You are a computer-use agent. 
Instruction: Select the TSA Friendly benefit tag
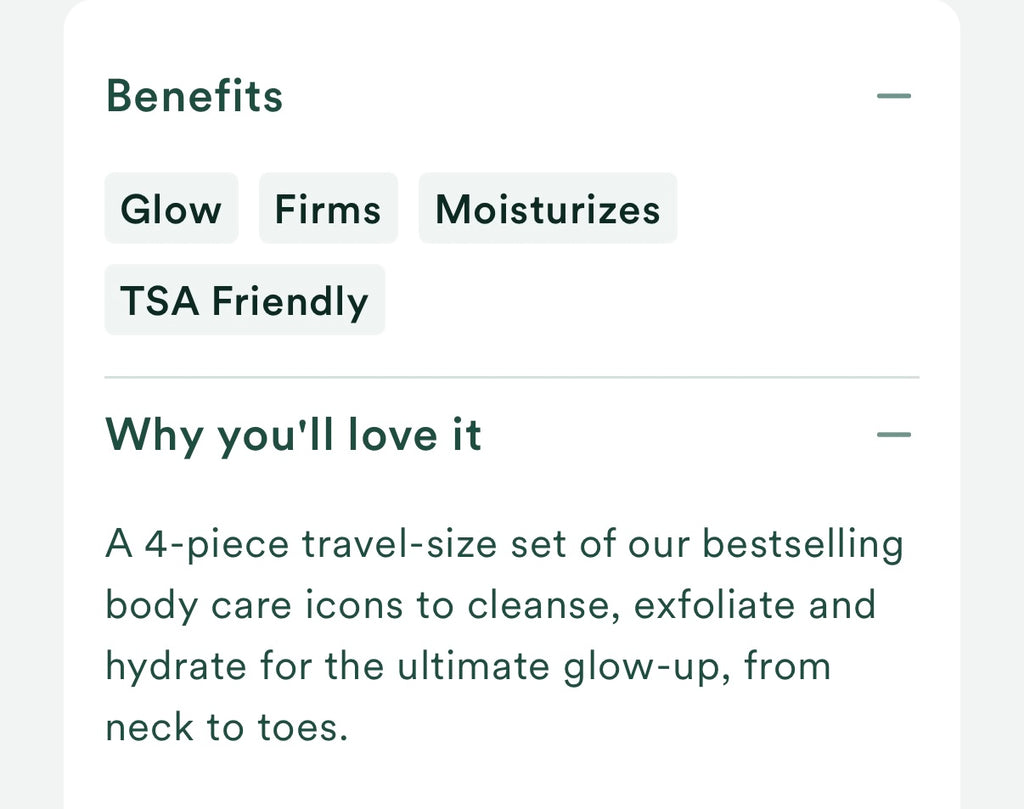pyautogui.click(x=243, y=299)
